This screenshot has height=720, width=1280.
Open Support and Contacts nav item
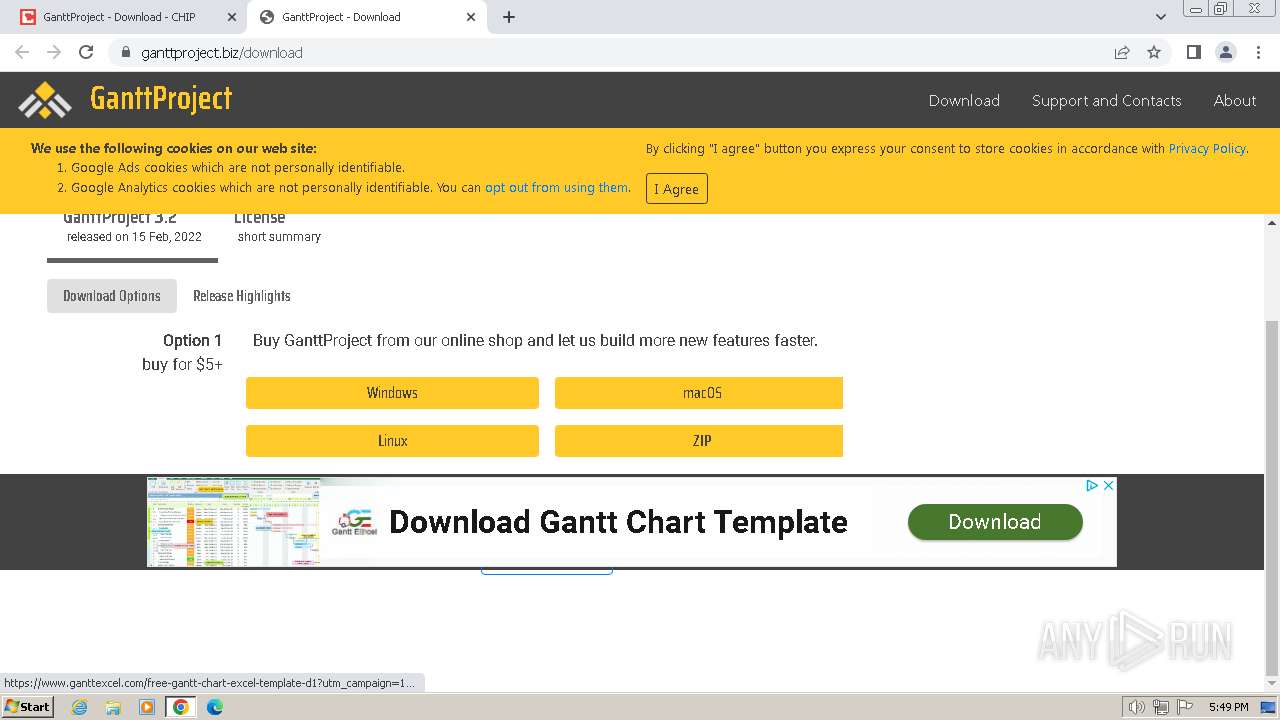pyautogui.click(x=1106, y=100)
